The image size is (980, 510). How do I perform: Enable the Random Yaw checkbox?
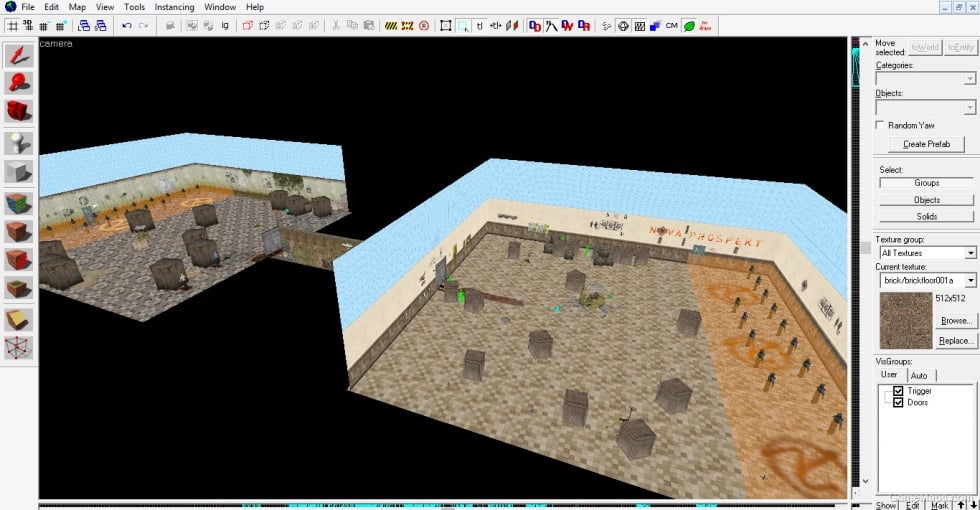(879, 125)
